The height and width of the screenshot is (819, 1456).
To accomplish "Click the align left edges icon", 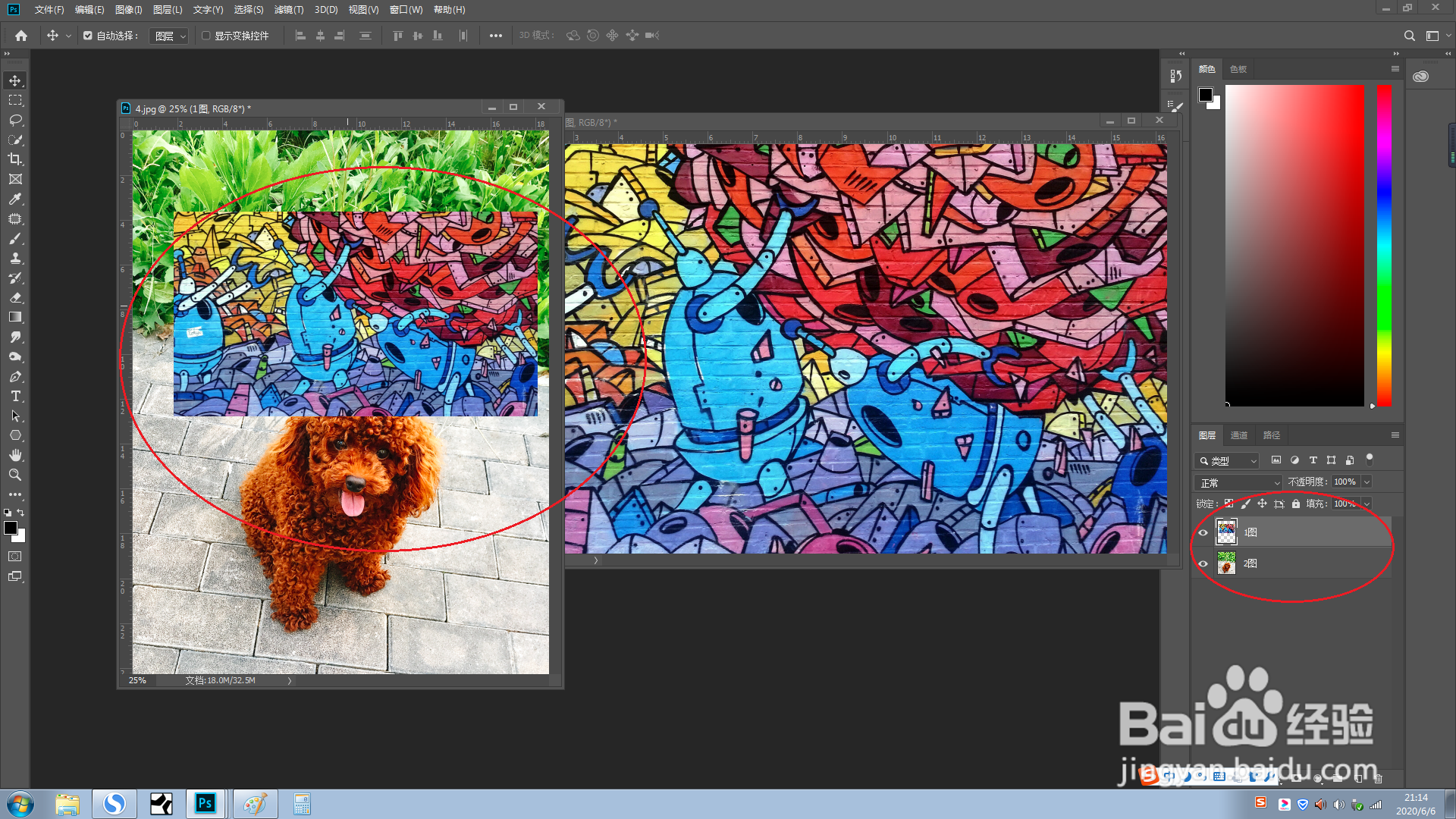I will 300,36.
